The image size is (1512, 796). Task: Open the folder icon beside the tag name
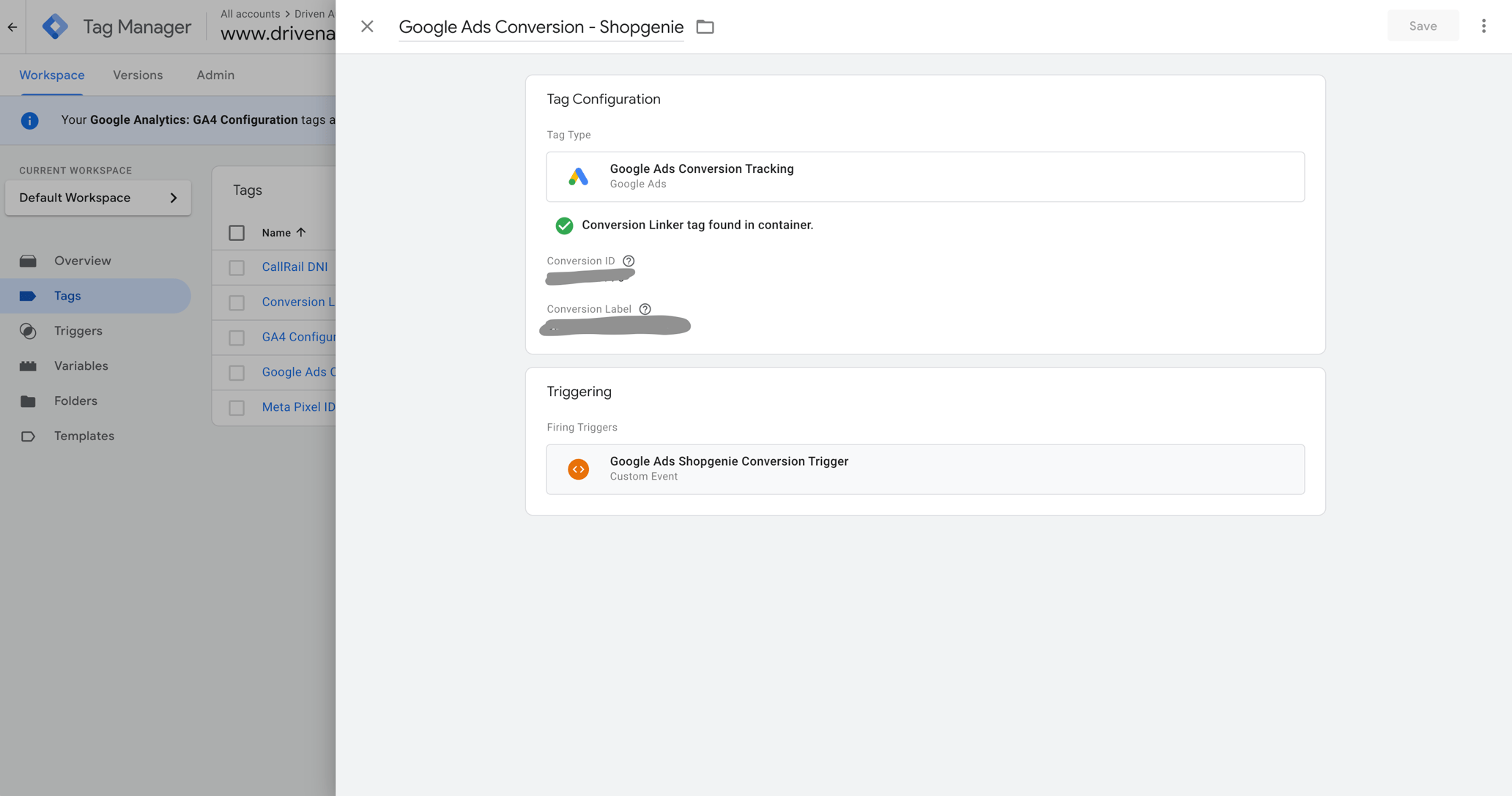(x=704, y=26)
